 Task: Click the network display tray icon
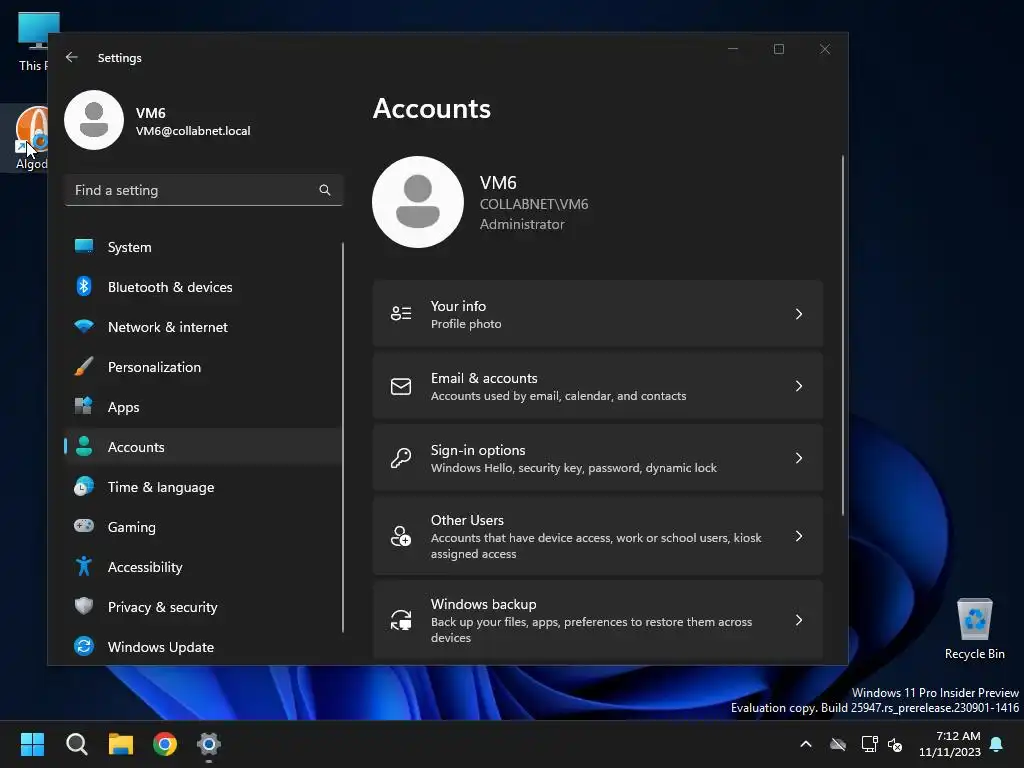(869, 744)
